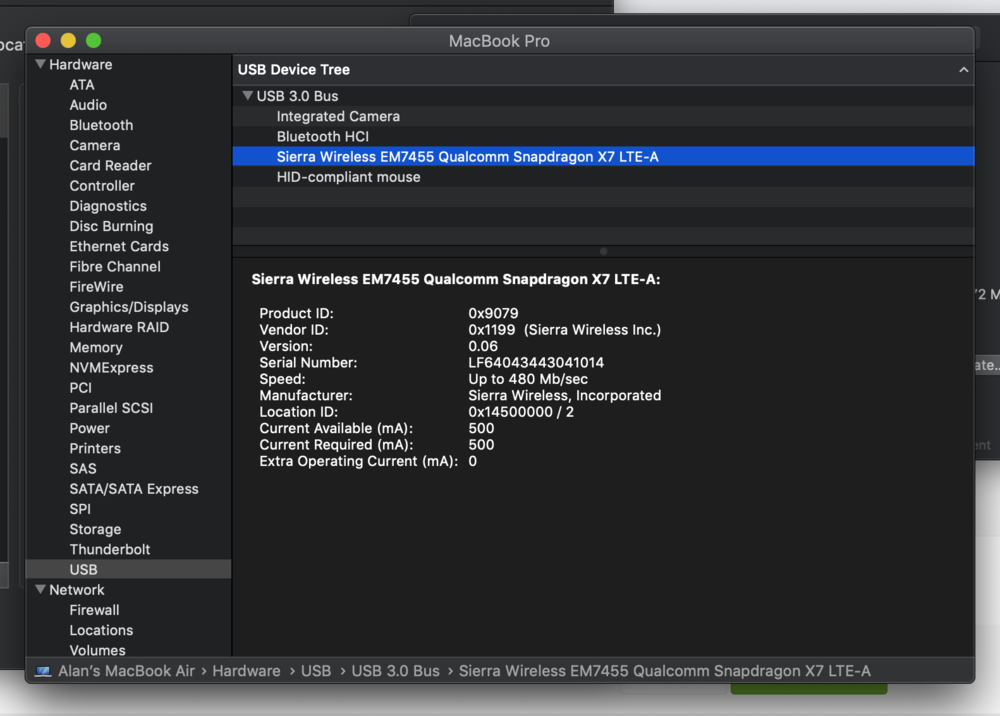Viewport: 1000px width, 716px height.
Task: Click the USB 3.0 Bus tree row
Action: click(603, 96)
